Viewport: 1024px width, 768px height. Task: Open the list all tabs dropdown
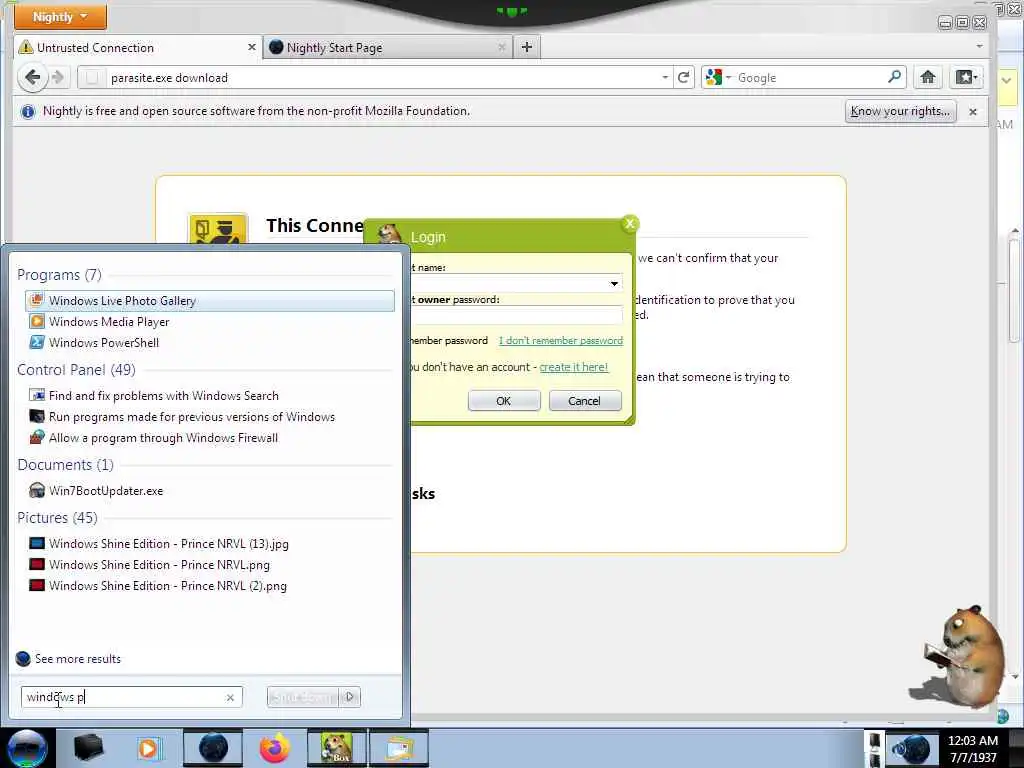[x=979, y=46]
